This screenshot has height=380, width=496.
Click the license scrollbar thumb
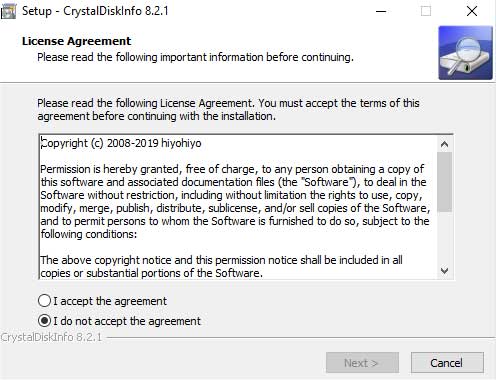click(444, 182)
